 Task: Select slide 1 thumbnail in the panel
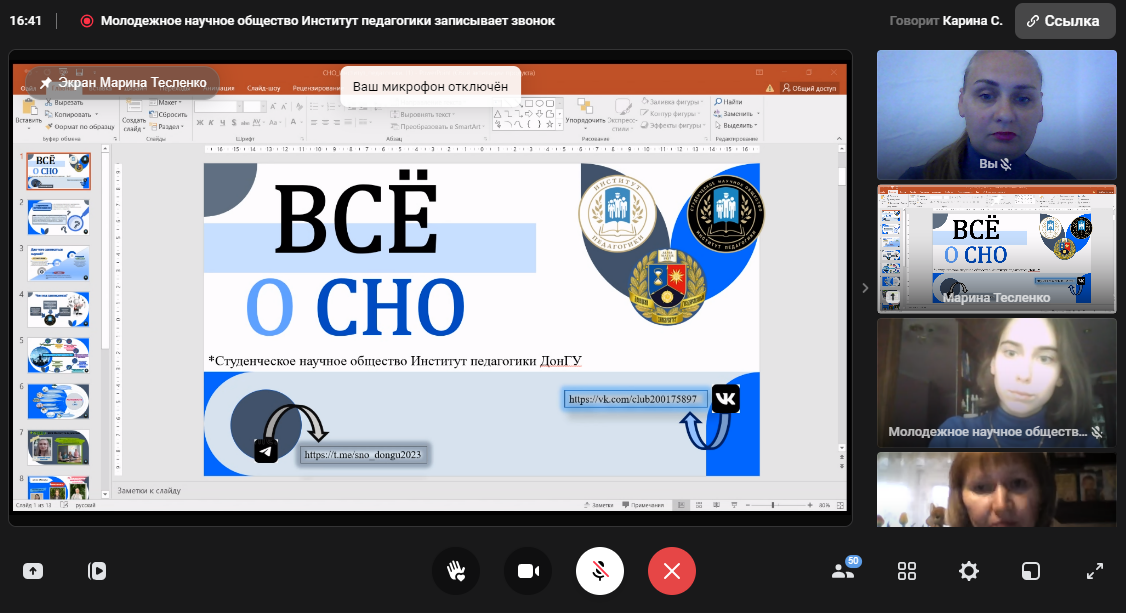tap(58, 171)
